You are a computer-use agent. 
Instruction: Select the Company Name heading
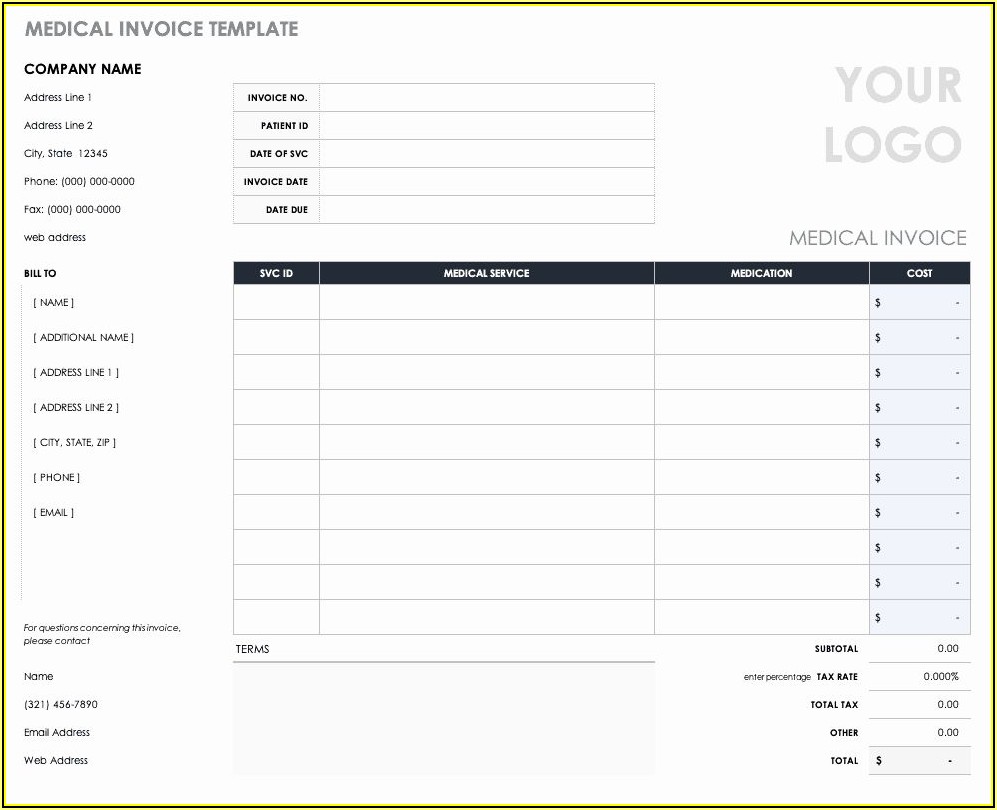coord(83,69)
